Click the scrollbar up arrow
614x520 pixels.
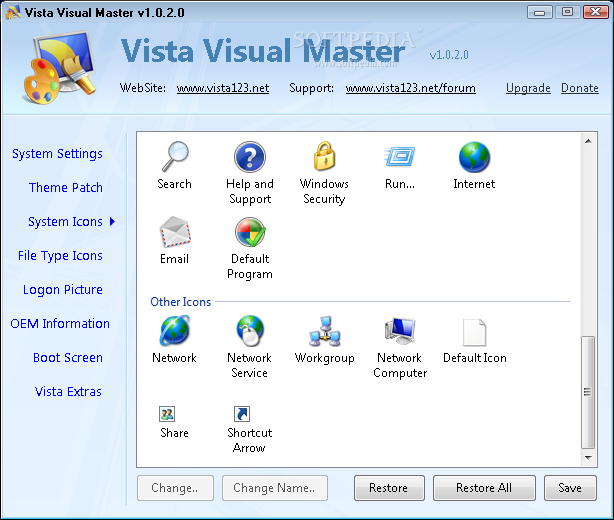pyautogui.click(x=588, y=141)
